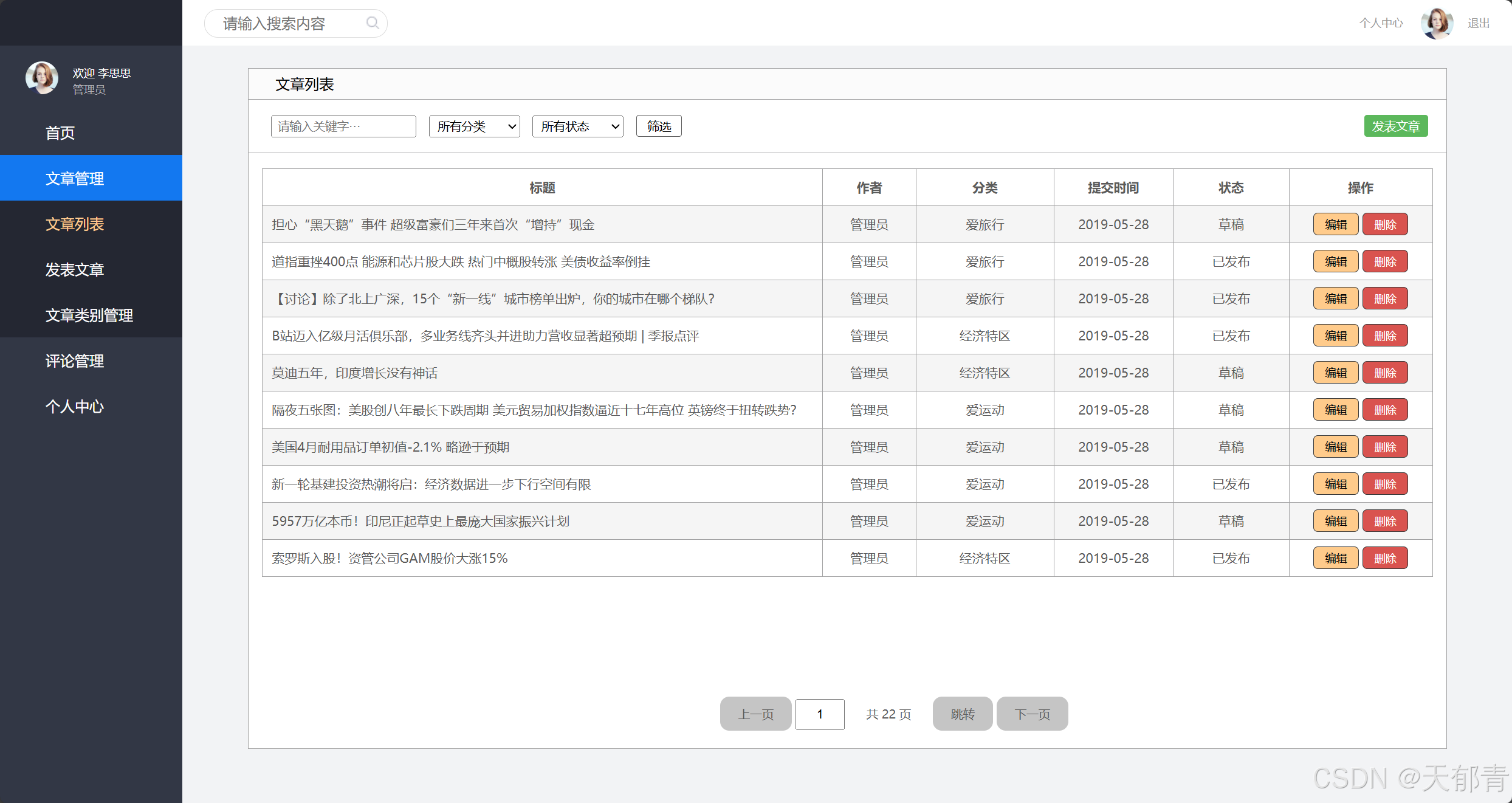Open 文章类别管理 in the sidebar
This screenshot has height=803, width=1512.
point(91,315)
